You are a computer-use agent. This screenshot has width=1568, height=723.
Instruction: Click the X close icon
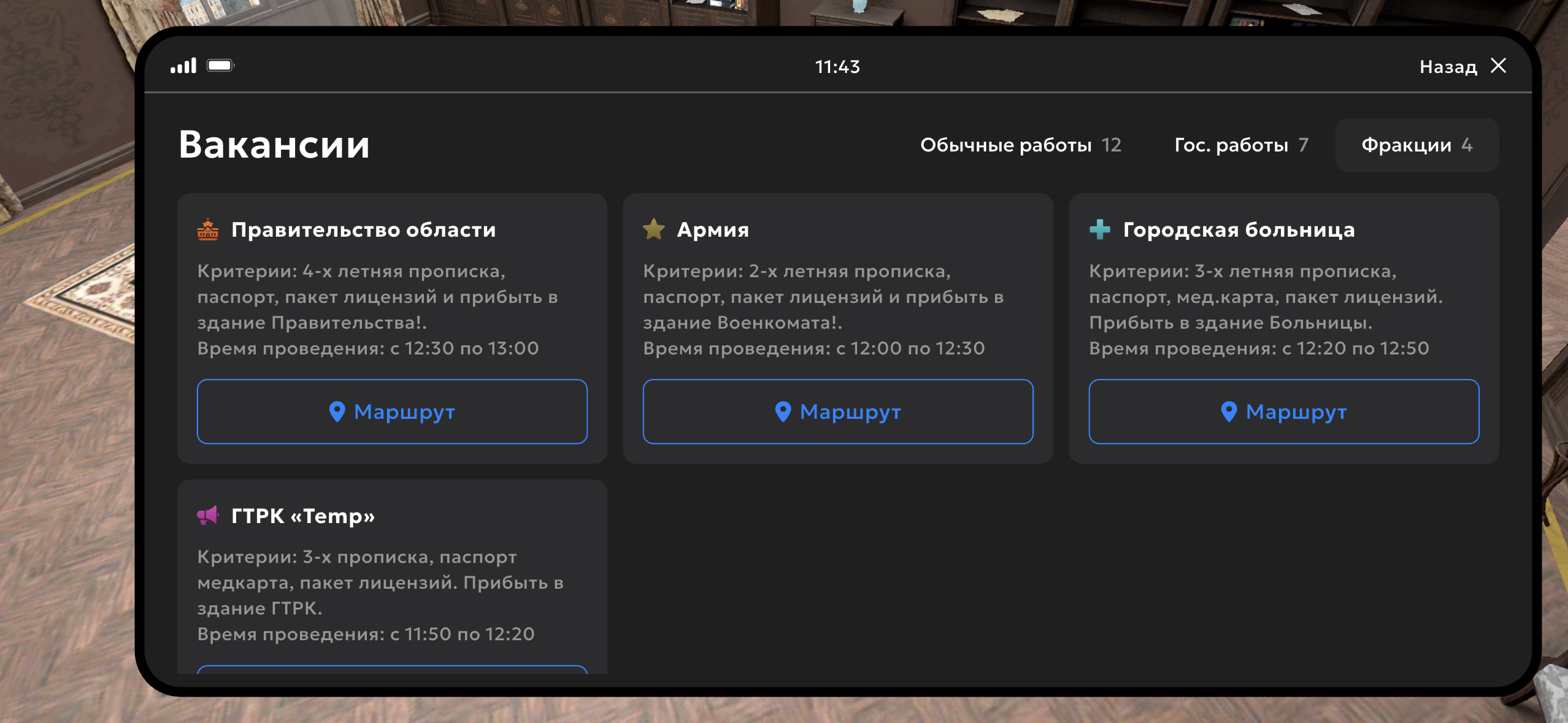click(x=1499, y=66)
